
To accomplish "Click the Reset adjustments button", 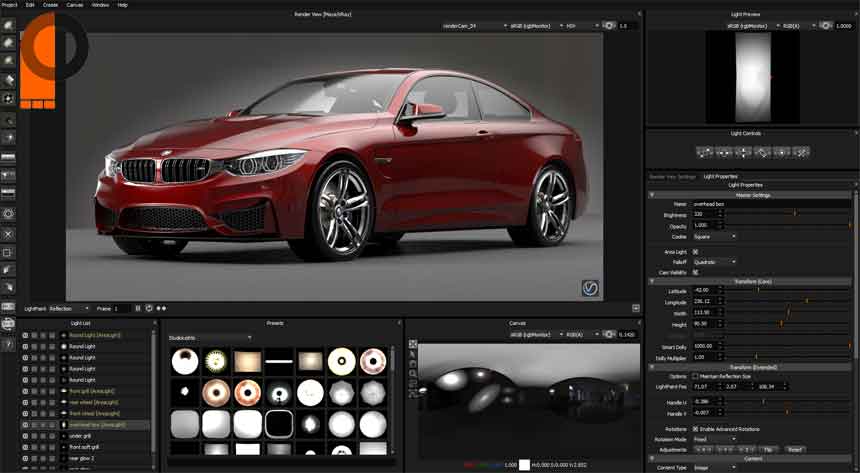I will [796, 450].
